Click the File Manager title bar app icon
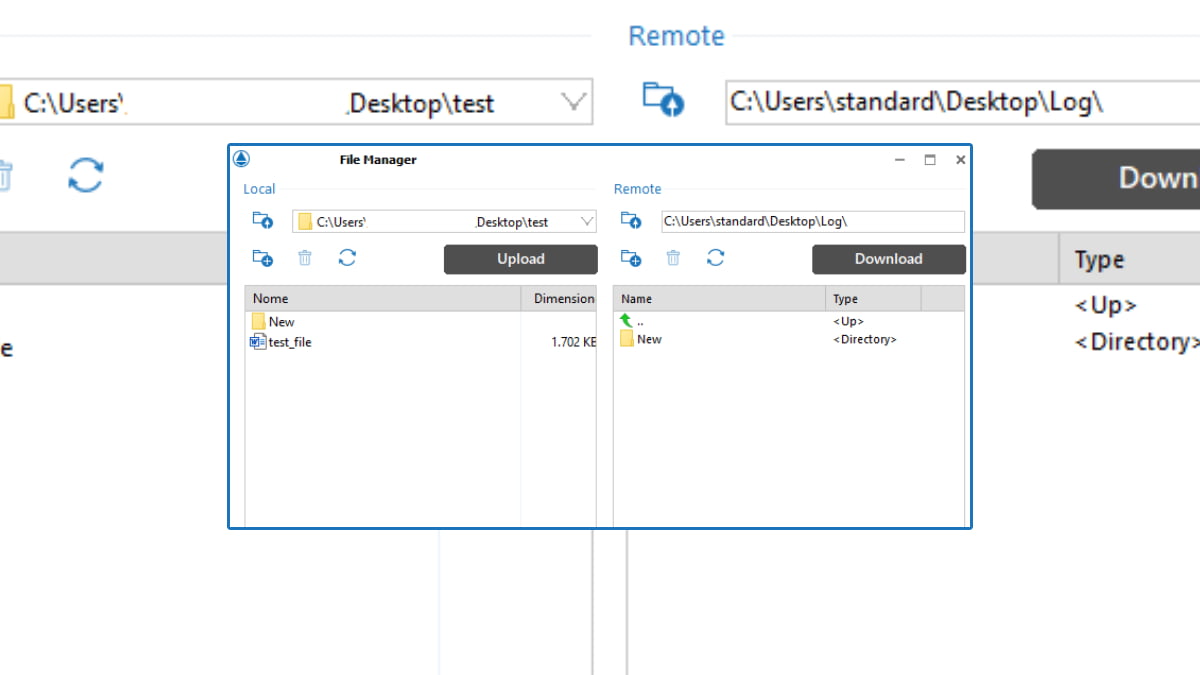This screenshot has width=1200, height=675. pyautogui.click(x=241, y=159)
